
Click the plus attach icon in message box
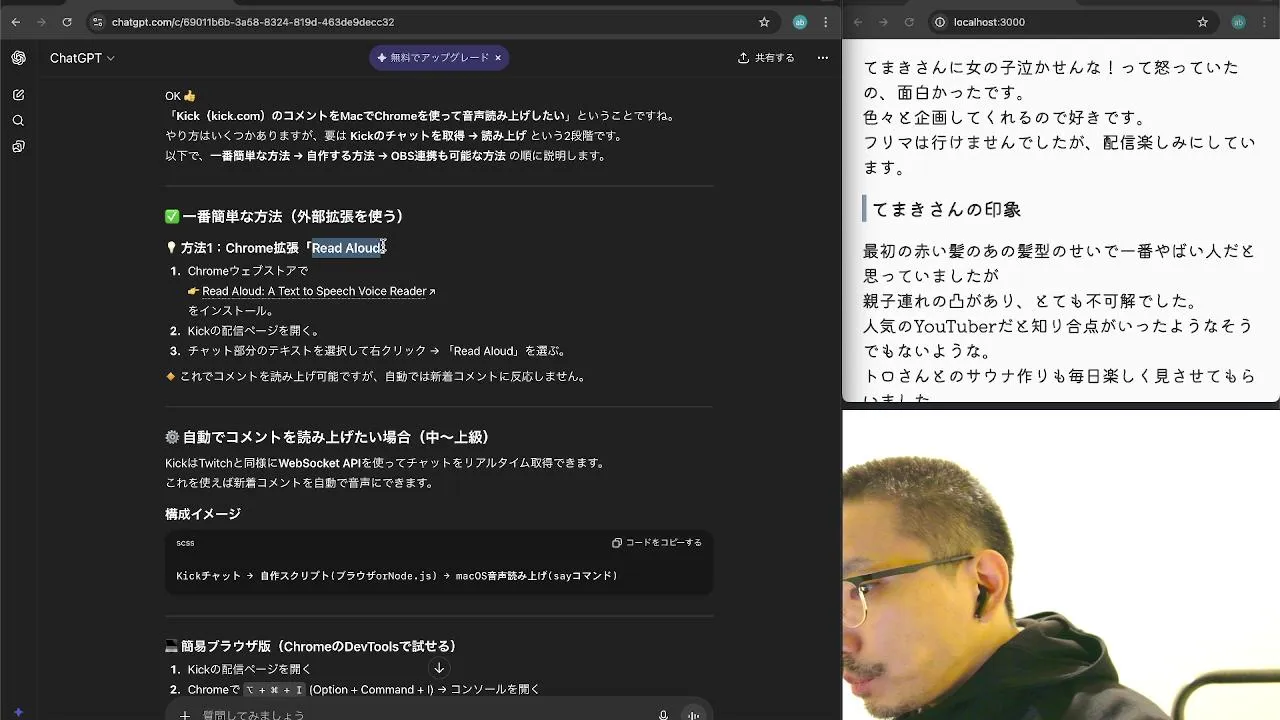coord(185,714)
